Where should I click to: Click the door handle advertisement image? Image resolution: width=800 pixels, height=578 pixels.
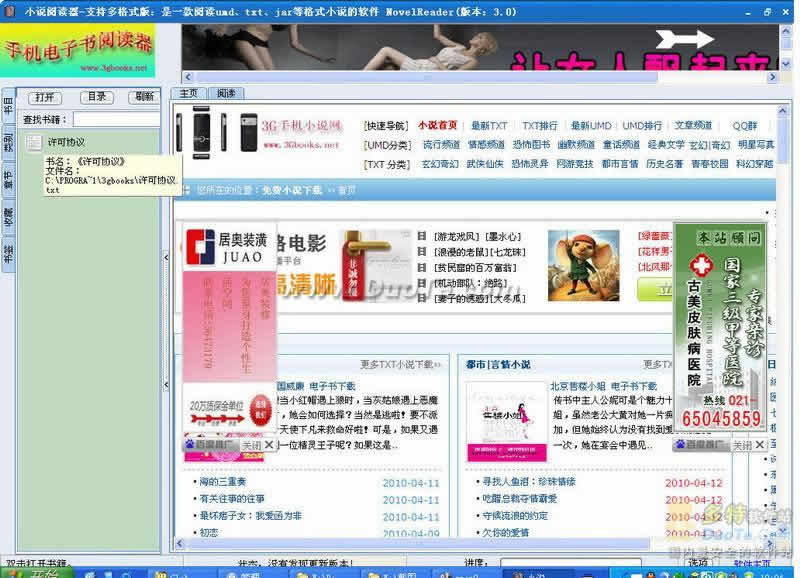pos(376,264)
